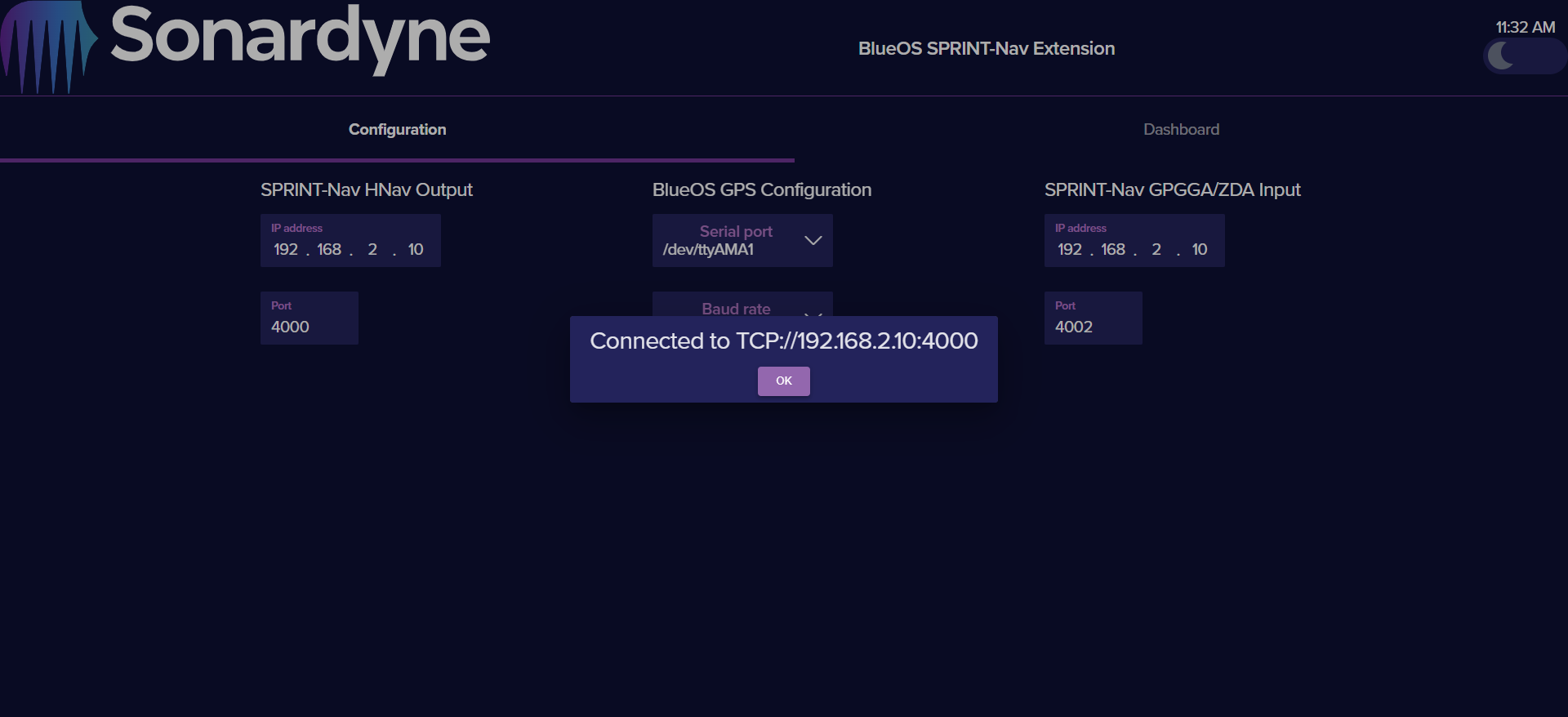This screenshot has height=717, width=1568.
Task: Click the BlueOS SPRINT-Nav Extension title
Action: [x=986, y=48]
